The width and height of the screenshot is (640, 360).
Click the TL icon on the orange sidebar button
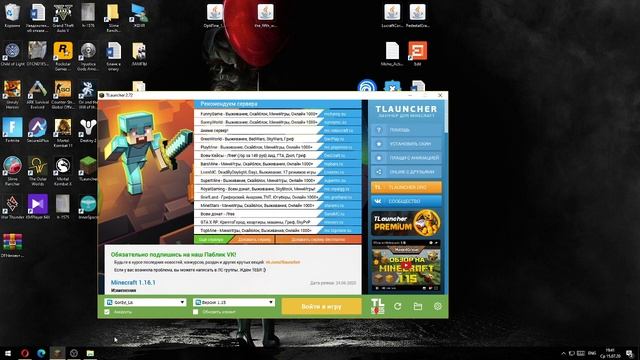point(378,187)
